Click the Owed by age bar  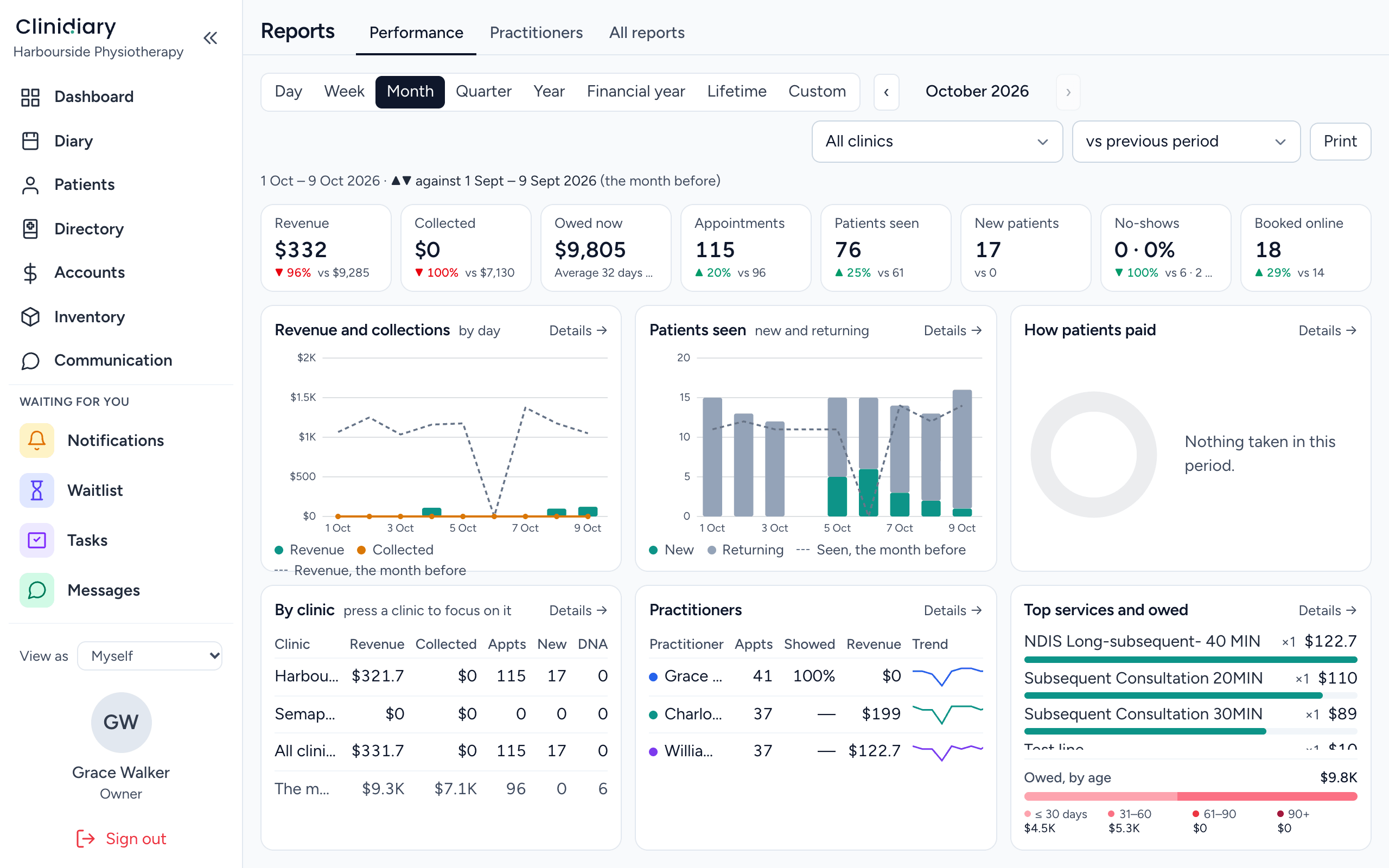coord(1190,796)
